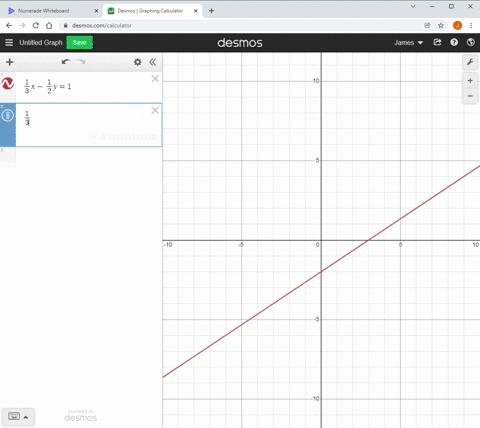Open the tab search chevron

pyautogui.click(x=413, y=6)
